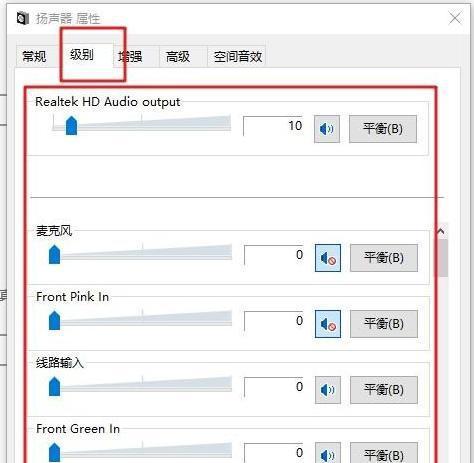Mute the Realtek HD Audio output speaker

coord(327,129)
